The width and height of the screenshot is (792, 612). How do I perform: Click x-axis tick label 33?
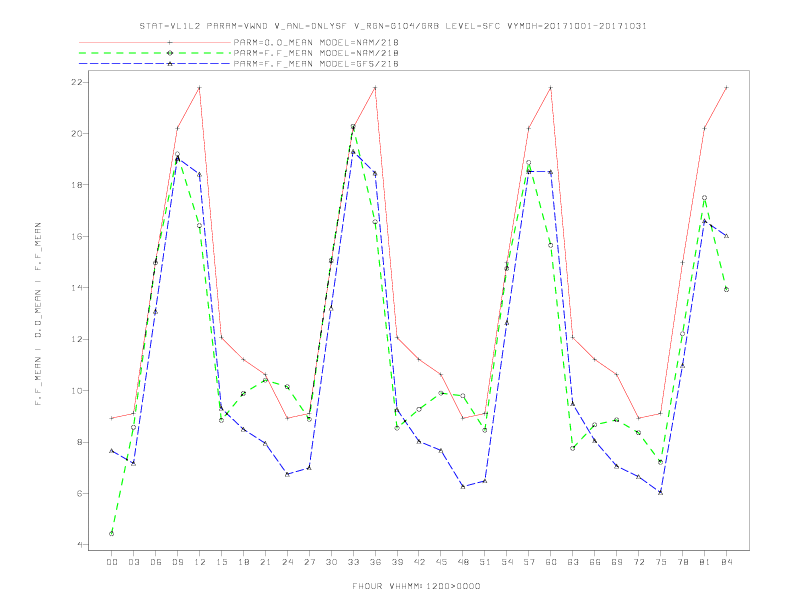tap(353, 562)
